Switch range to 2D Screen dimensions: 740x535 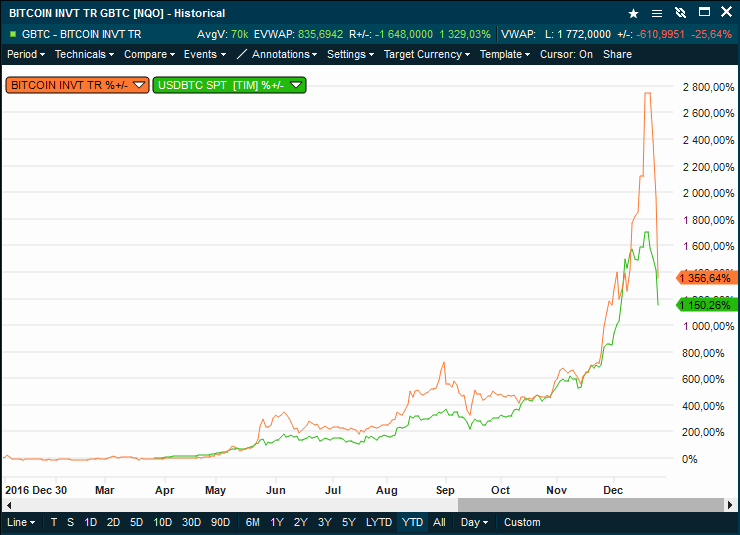click(x=113, y=522)
